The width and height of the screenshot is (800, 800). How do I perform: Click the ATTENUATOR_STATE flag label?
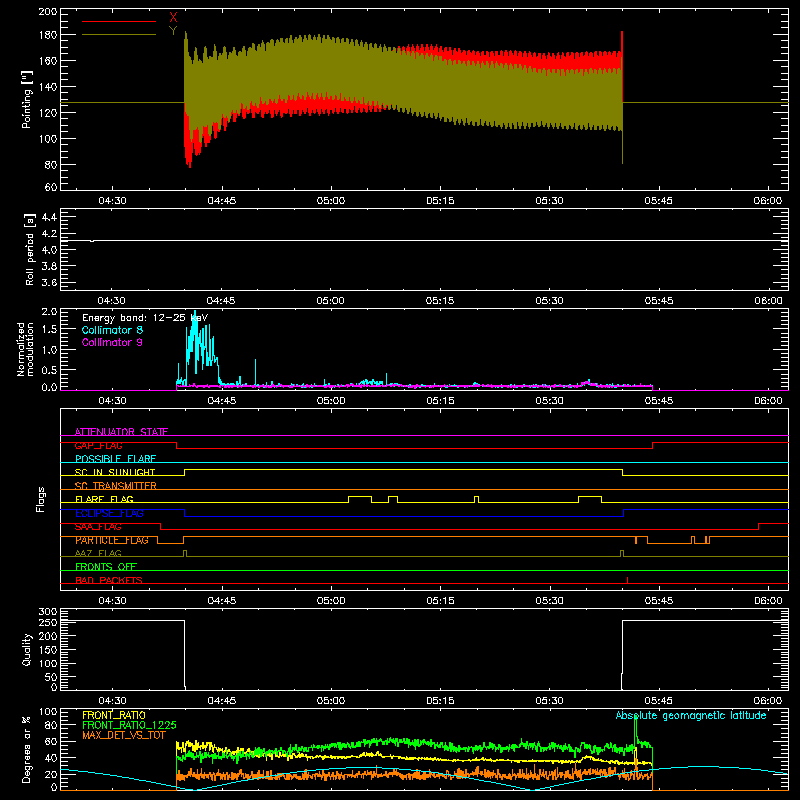pyautogui.click(x=121, y=432)
